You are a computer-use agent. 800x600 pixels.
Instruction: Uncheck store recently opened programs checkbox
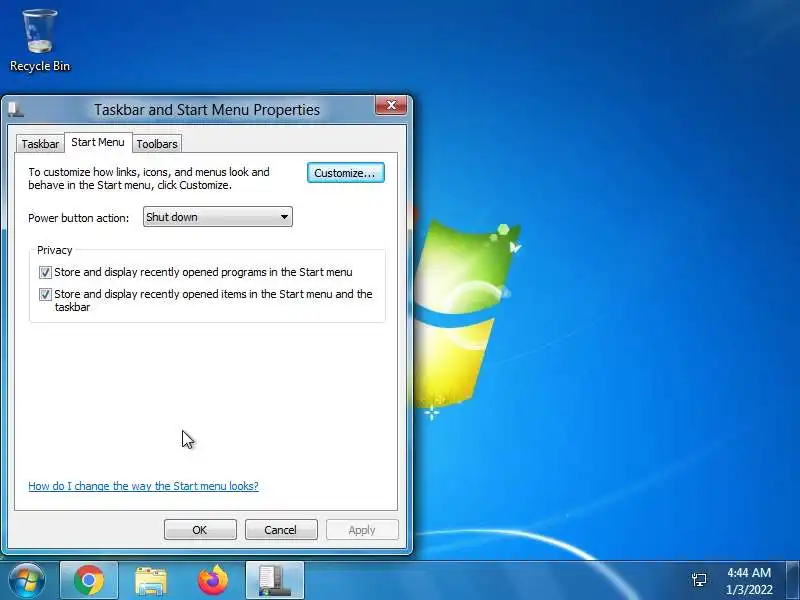point(45,272)
